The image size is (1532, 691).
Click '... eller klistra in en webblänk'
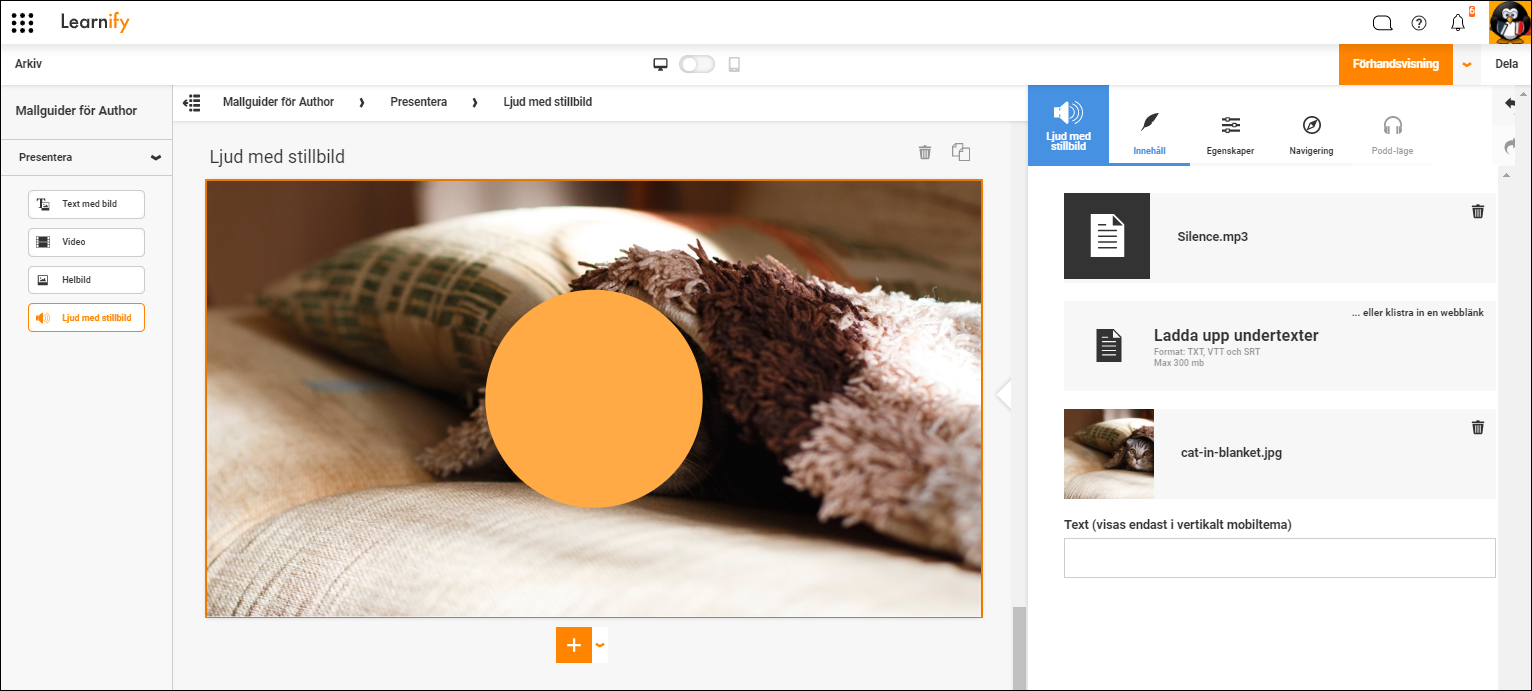(1417, 313)
